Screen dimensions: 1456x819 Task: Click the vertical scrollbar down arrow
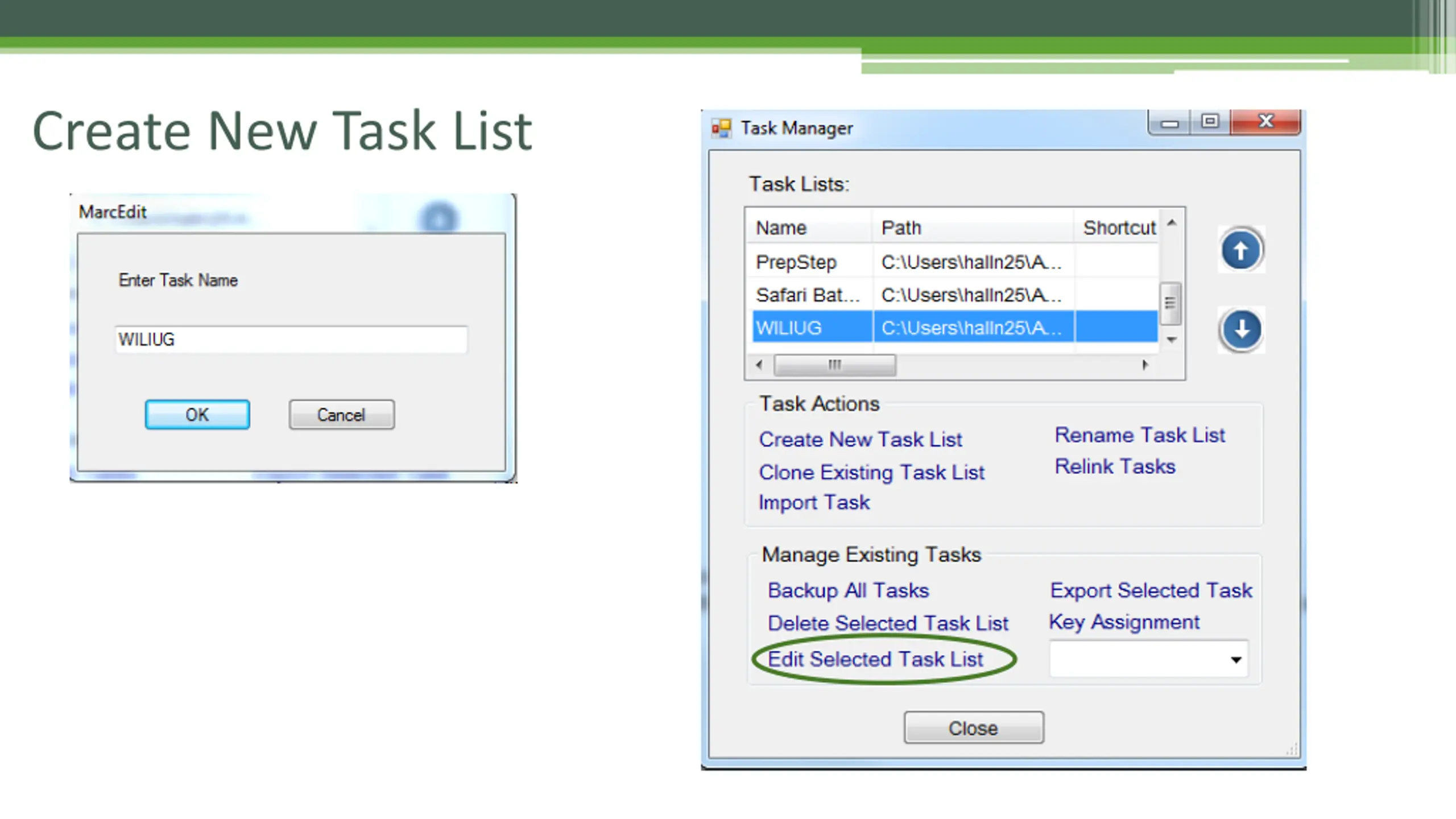(1171, 340)
